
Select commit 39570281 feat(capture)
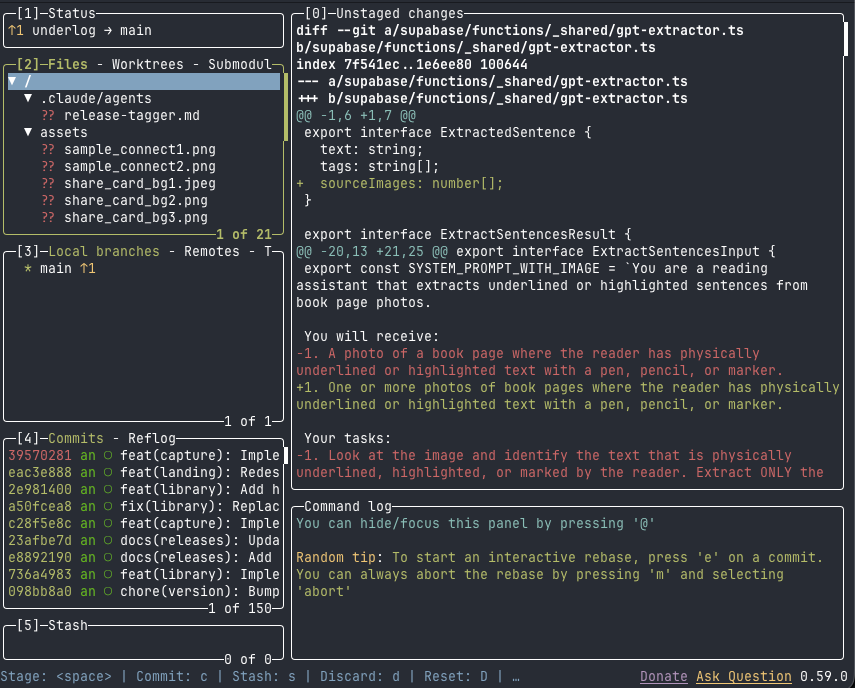click(x=143, y=455)
